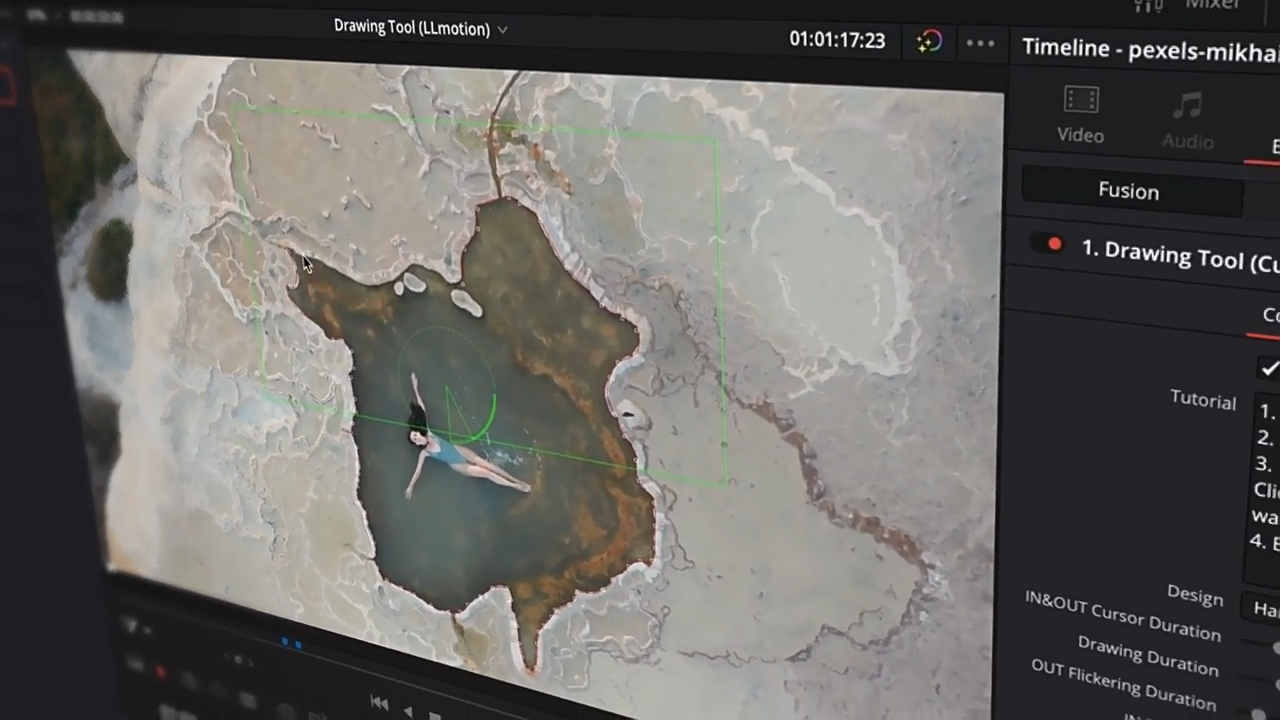Click the viewer timecode 01:01:17:23
Screen dimensions: 1280x720
836,40
